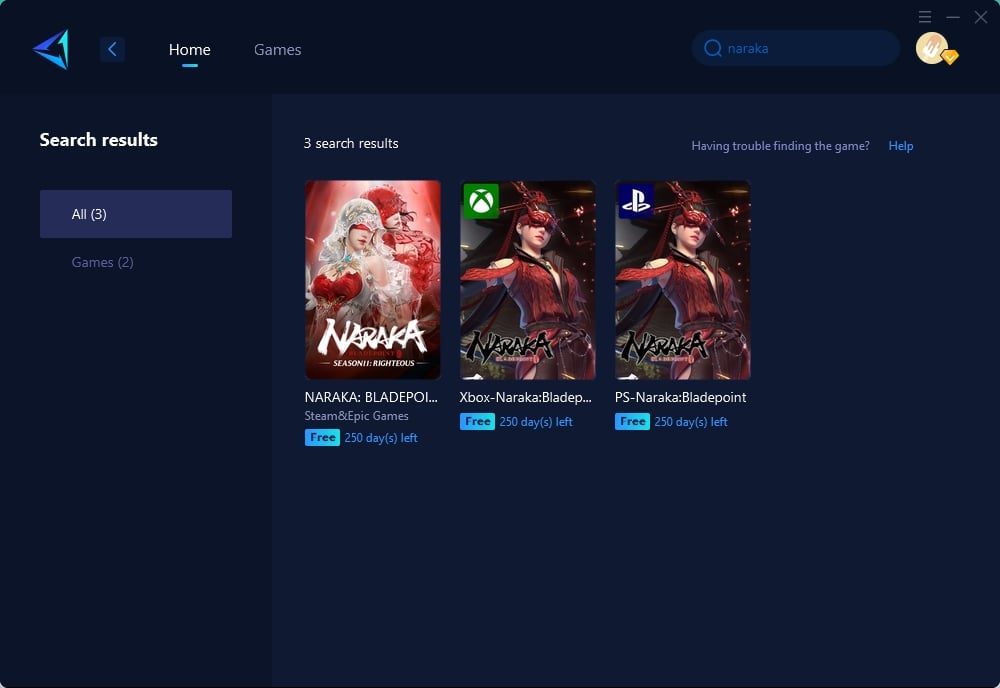1000x688 pixels.
Task: Select the All (3) filter
Action: pyautogui.click(x=136, y=214)
